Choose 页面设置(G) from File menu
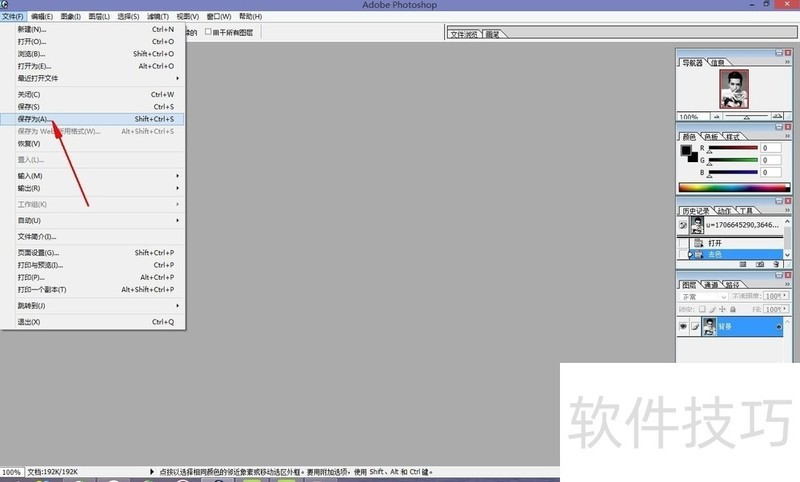 92,252
